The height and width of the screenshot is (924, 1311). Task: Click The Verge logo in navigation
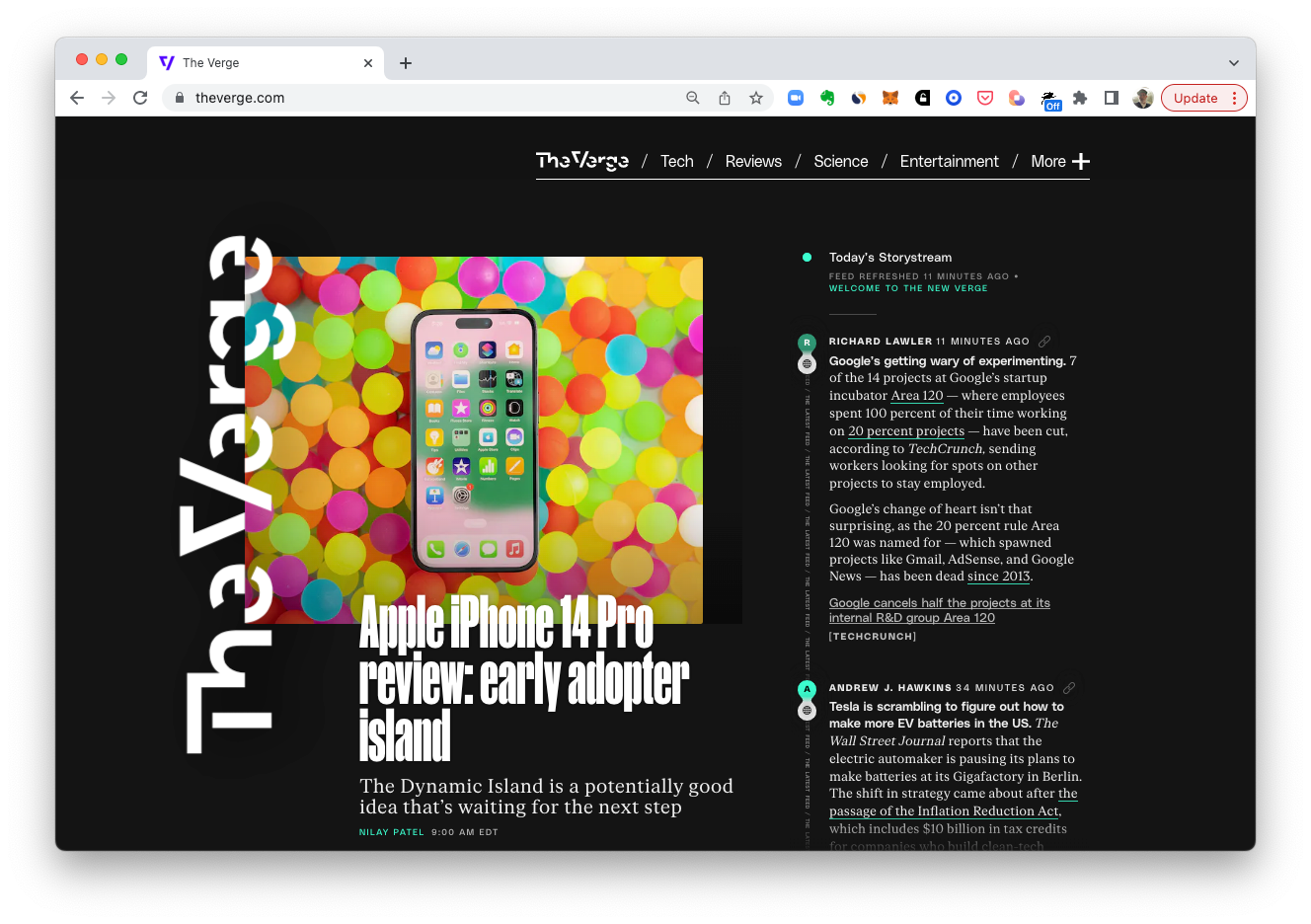pyautogui.click(x=582, y=161)
